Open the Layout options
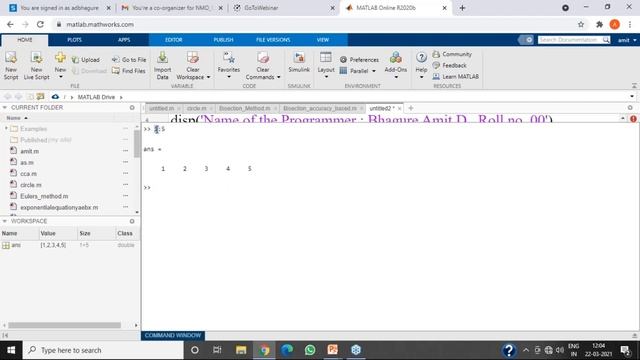The height and width of the screenshot is (360, 640). pyautogui.click(x=326, y=65)
